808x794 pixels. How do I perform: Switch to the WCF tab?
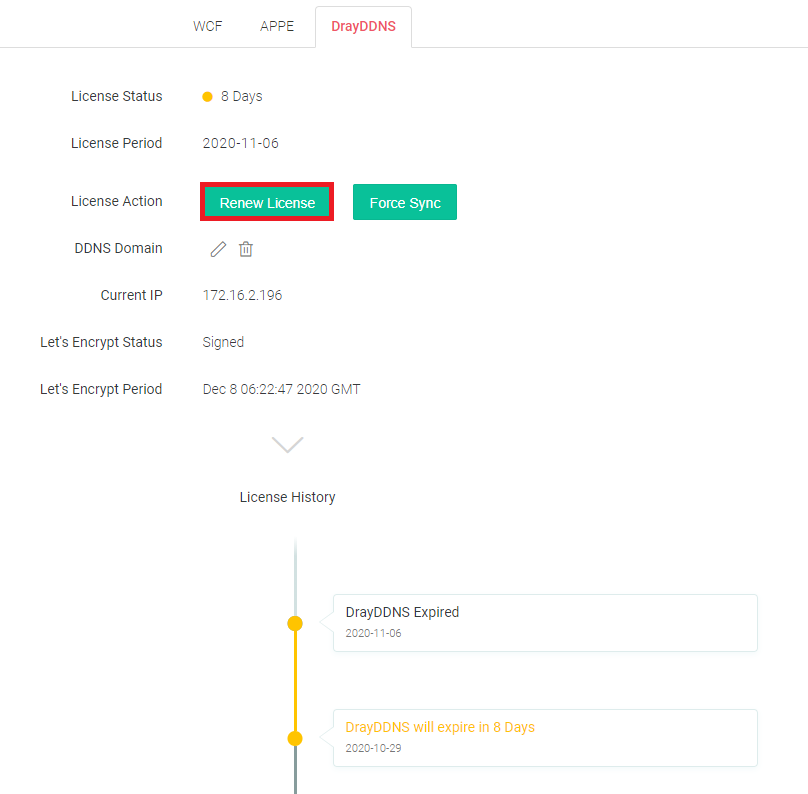pyautogui.click(x=208, y=26)
